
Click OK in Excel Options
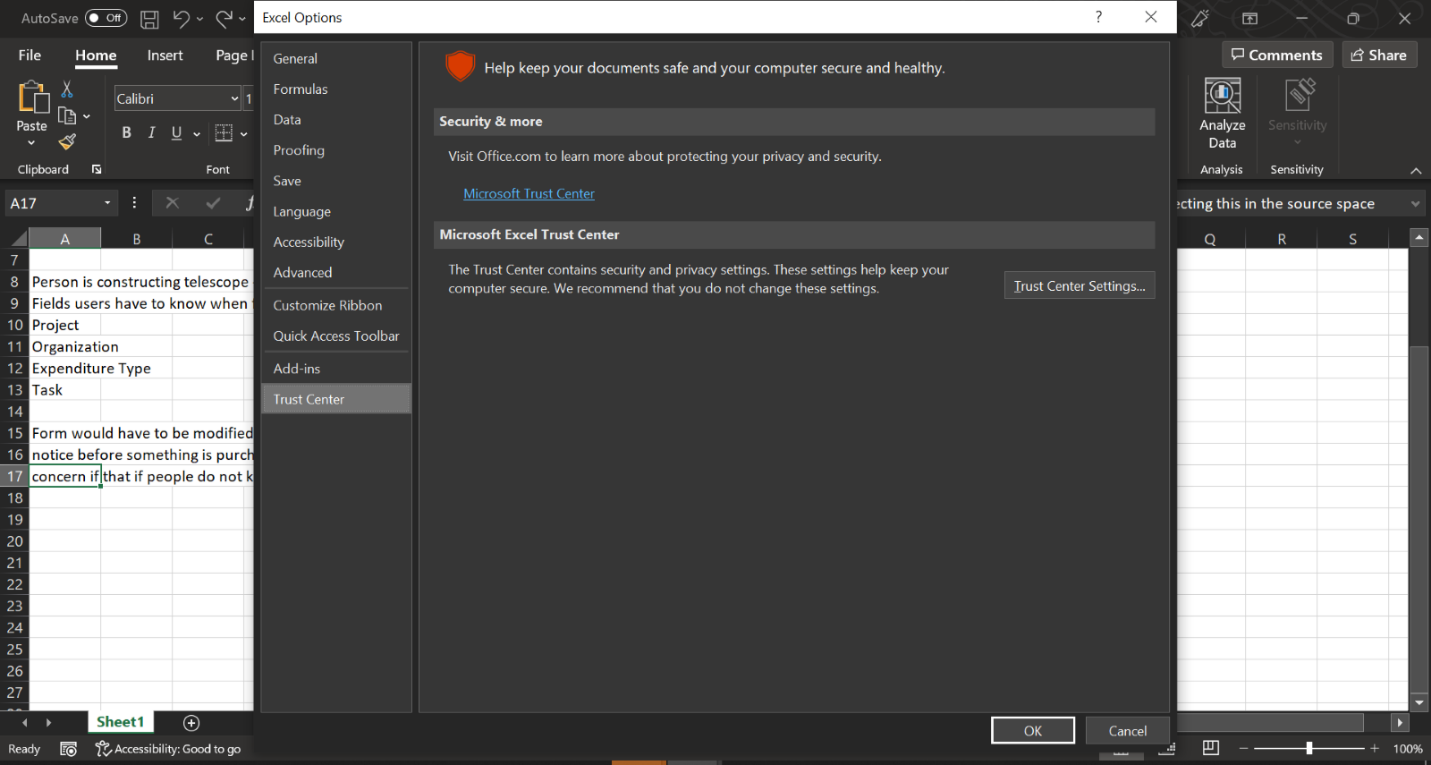click(1033, 731)
